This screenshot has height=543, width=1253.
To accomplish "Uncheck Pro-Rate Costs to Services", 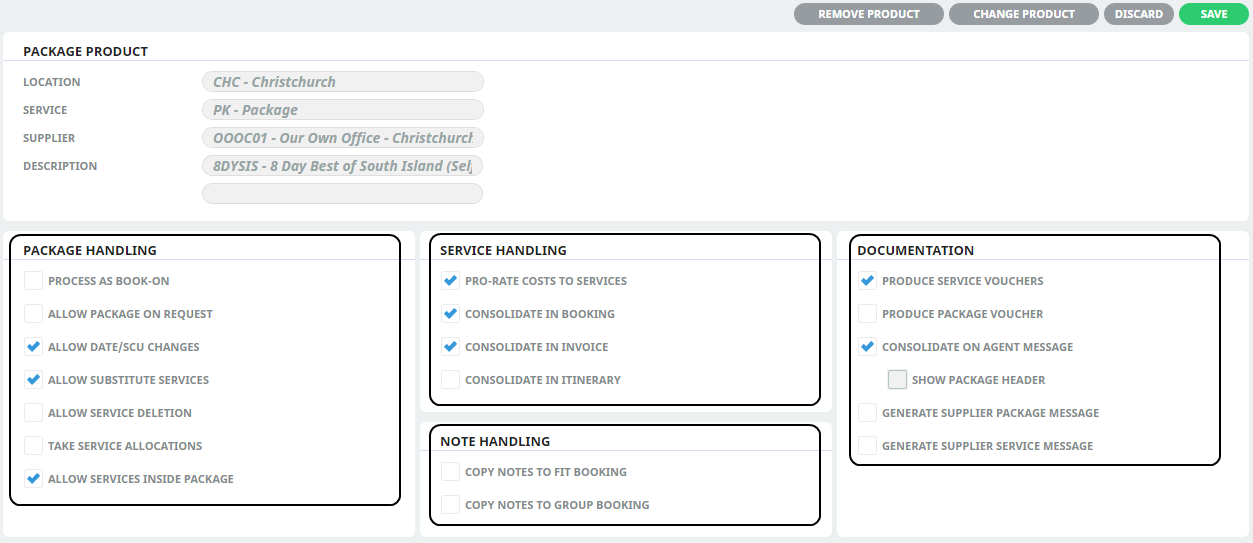I will click(450, 281).
